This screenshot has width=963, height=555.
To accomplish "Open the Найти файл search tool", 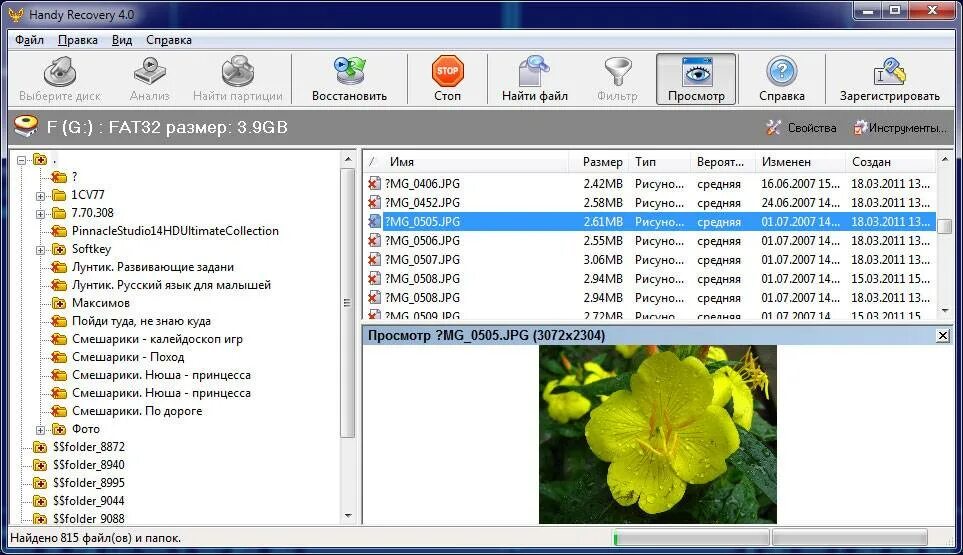I will point(534,79).
